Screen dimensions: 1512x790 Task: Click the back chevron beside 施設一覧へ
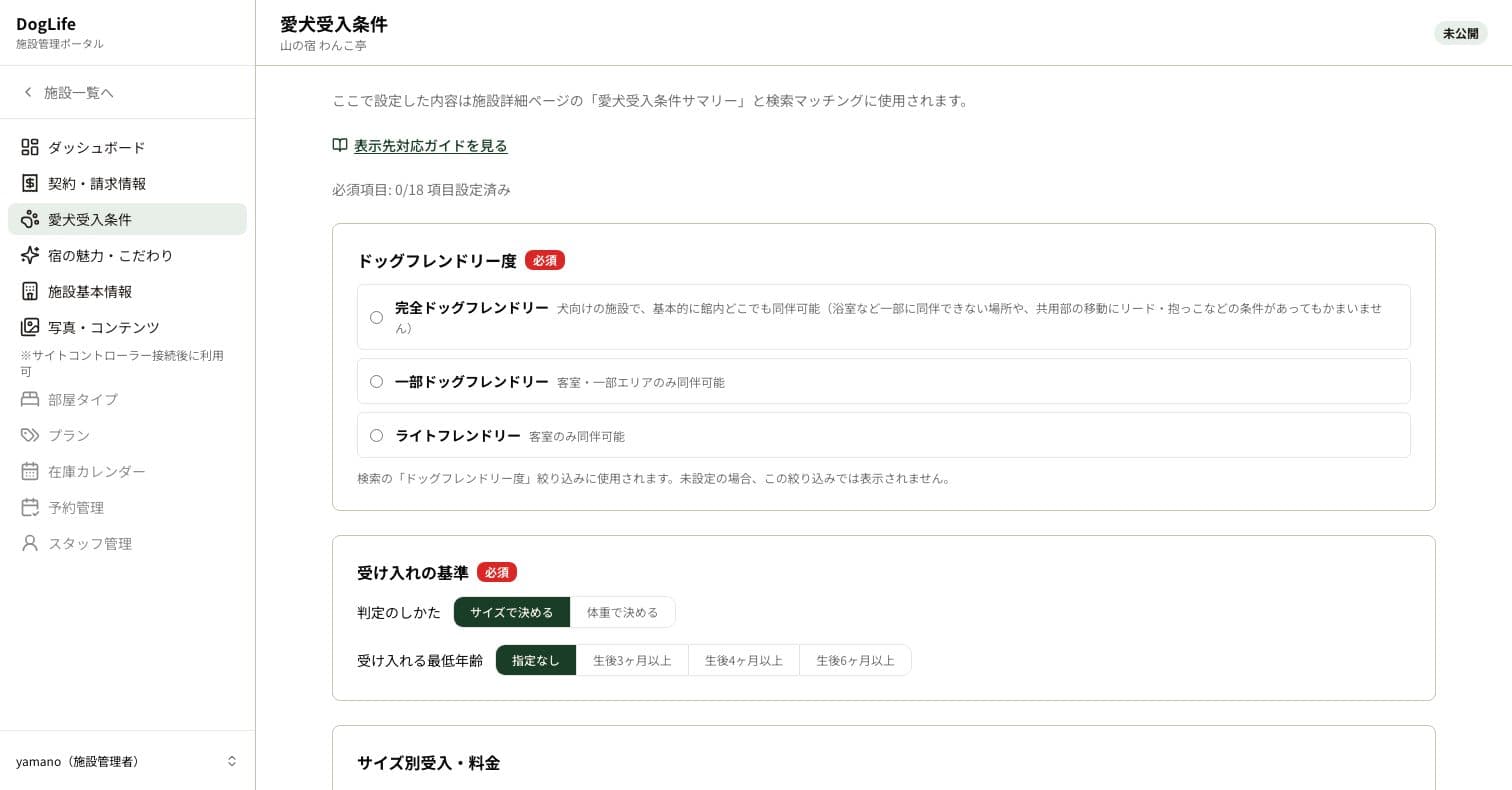point(28,92)
